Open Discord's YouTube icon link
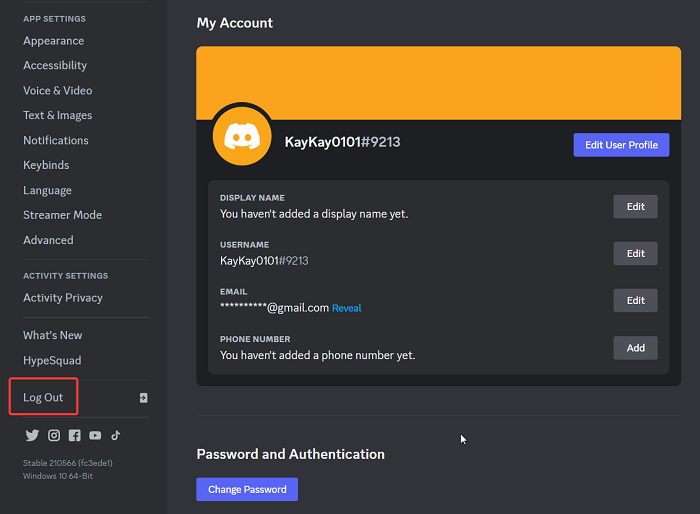Viewport: 700px width, 514px height. (x=95, y=435)
